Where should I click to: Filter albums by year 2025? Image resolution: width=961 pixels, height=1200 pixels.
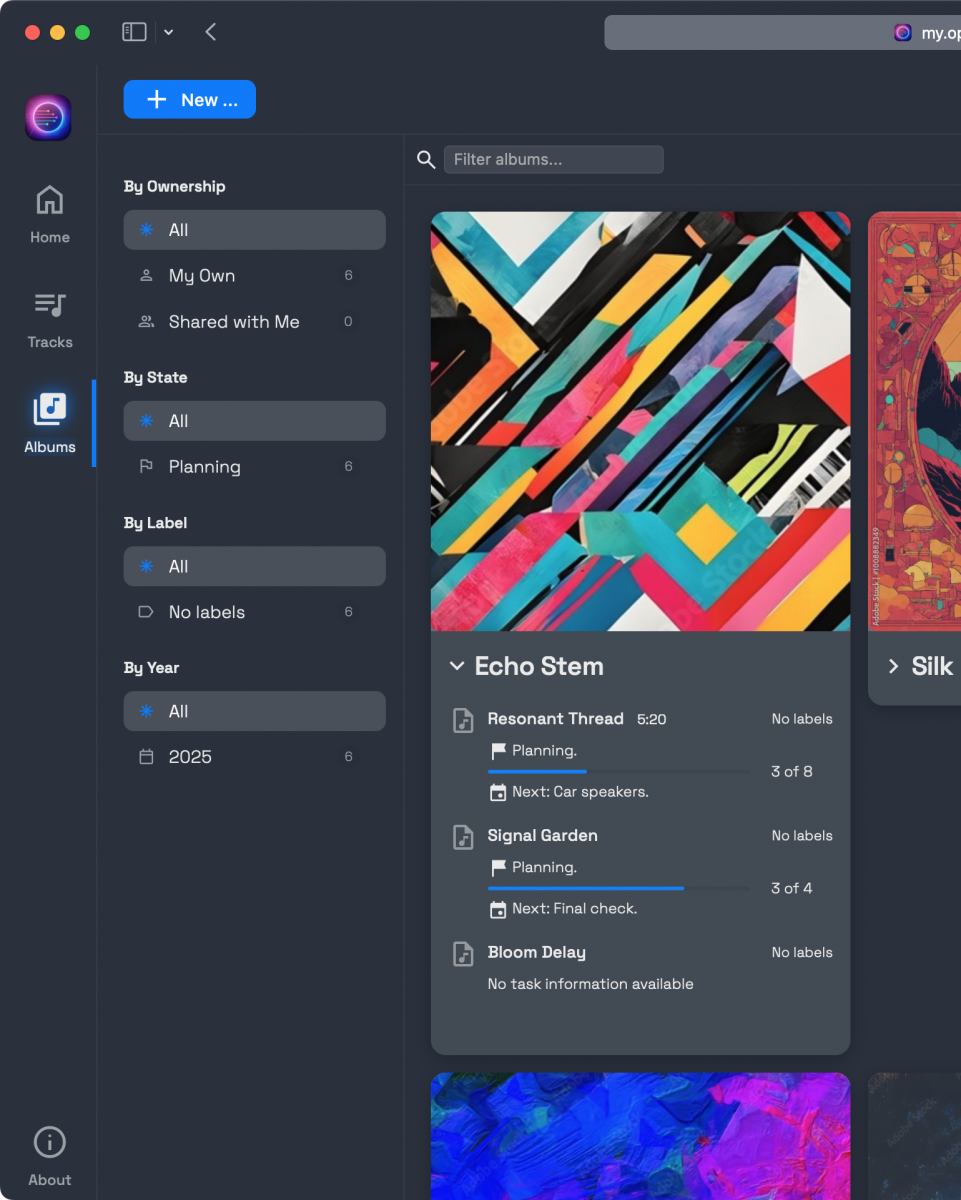coord(255,757)
